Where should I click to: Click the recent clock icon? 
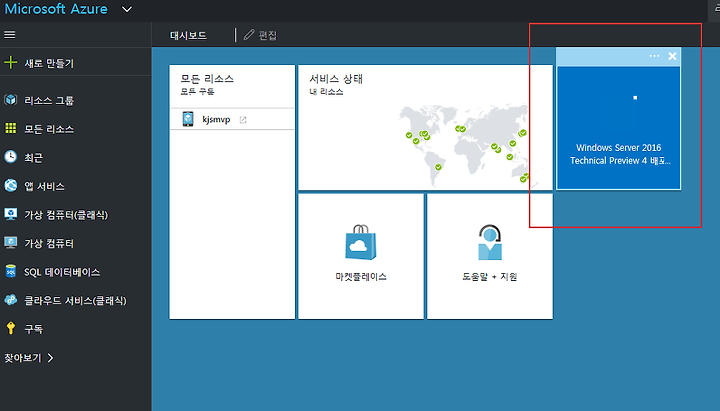coord(11,157)
